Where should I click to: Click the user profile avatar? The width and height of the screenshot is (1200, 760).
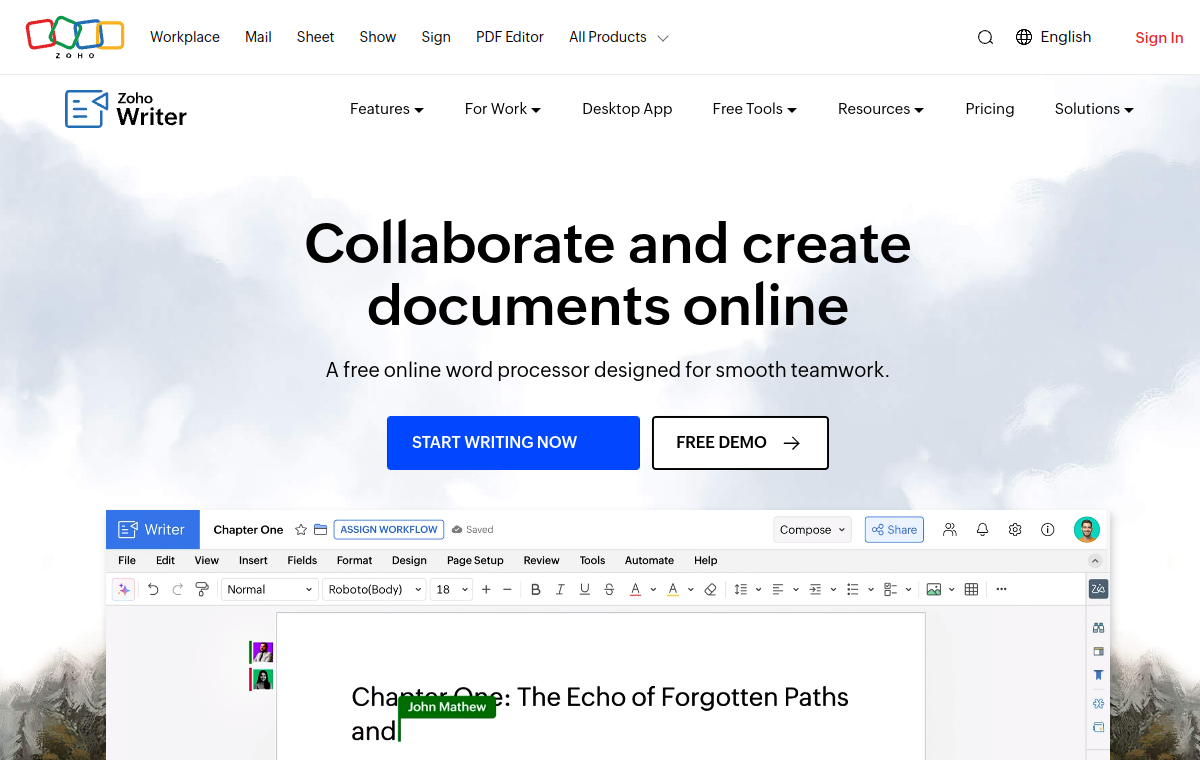coord(1087,530)
